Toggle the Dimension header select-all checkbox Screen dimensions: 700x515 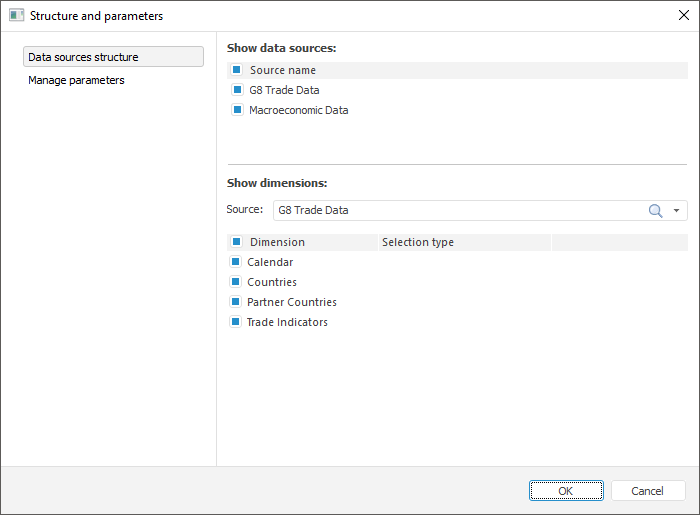coord(237,242)
